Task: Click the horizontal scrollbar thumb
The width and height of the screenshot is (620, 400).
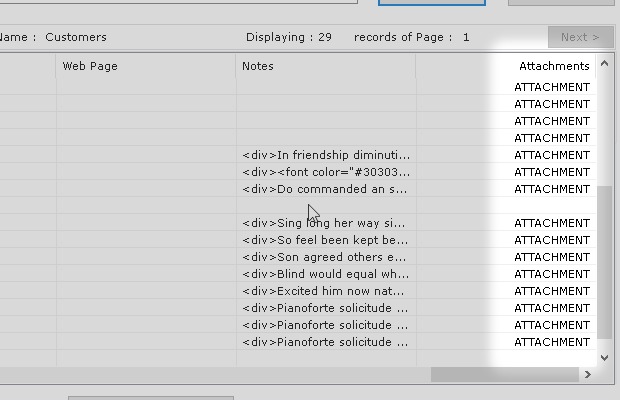Action: (x=504, y=374)
